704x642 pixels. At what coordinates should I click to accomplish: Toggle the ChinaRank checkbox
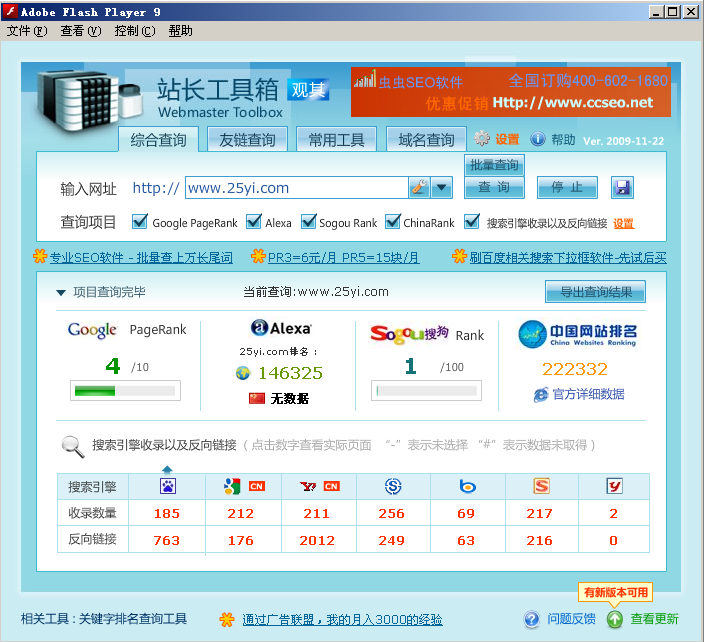click(393, 221)
